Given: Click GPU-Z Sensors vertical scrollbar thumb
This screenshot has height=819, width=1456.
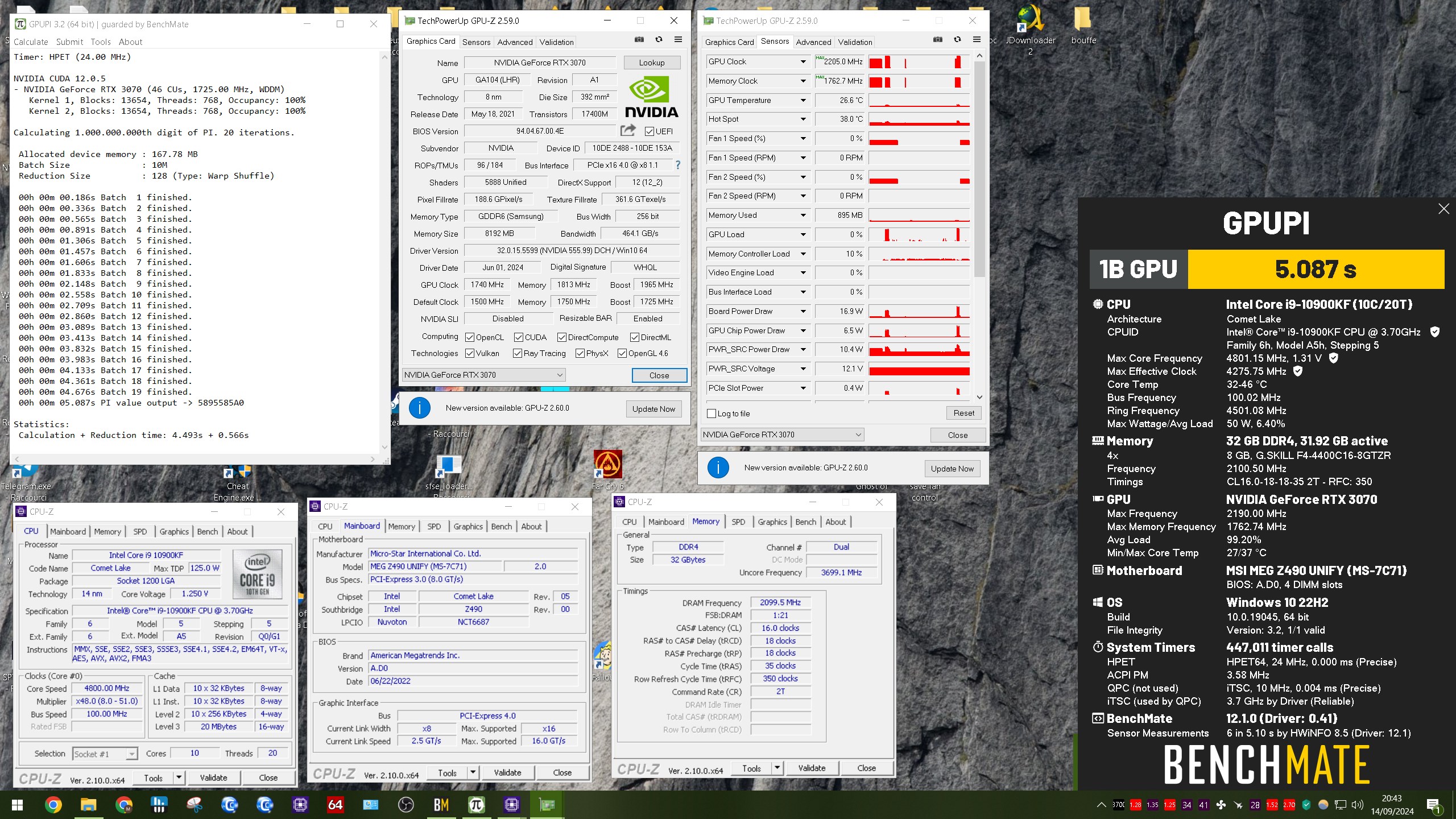Looking at the screenshot, I should point(979,169).
